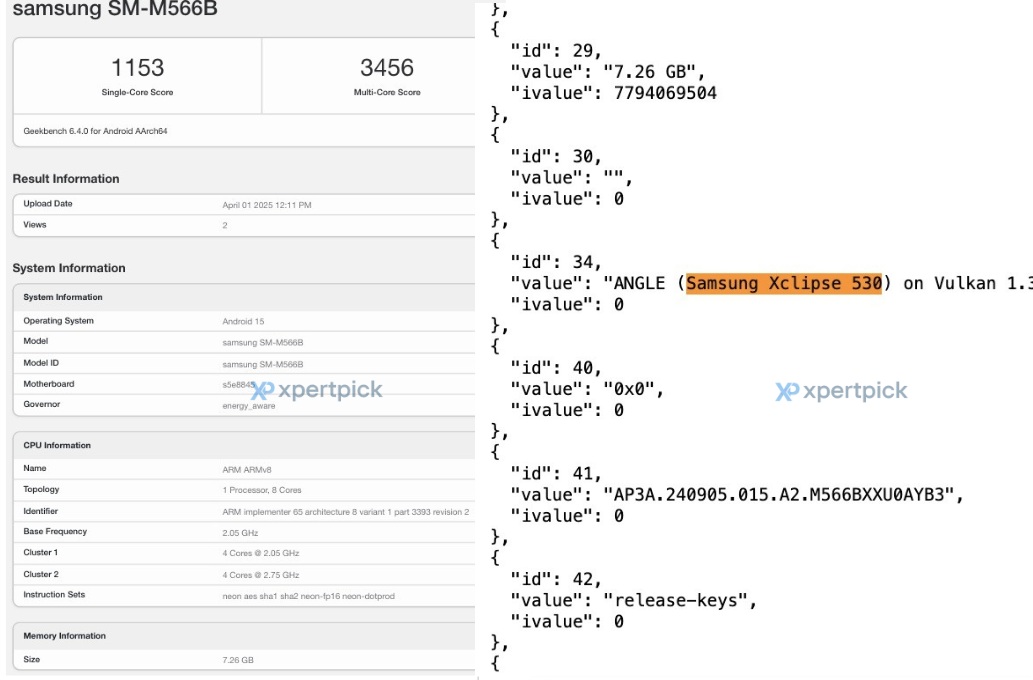This screenshot has height=680, width=1033.
Task: Select the Model value 'samsung SM-M566B'
Action: pyautogui.click(x=263, y=343)
